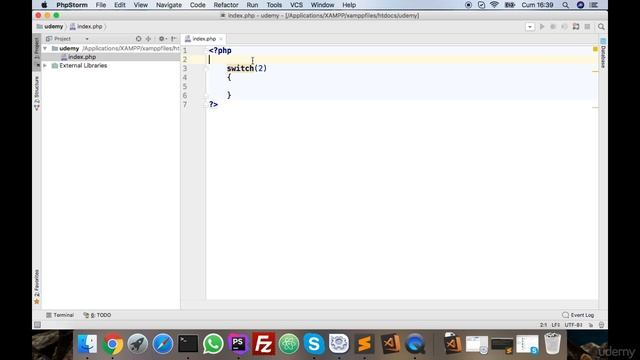Collapse the udemy project folder
Viewport: 640px width, 360px height.
coord(45,48)
